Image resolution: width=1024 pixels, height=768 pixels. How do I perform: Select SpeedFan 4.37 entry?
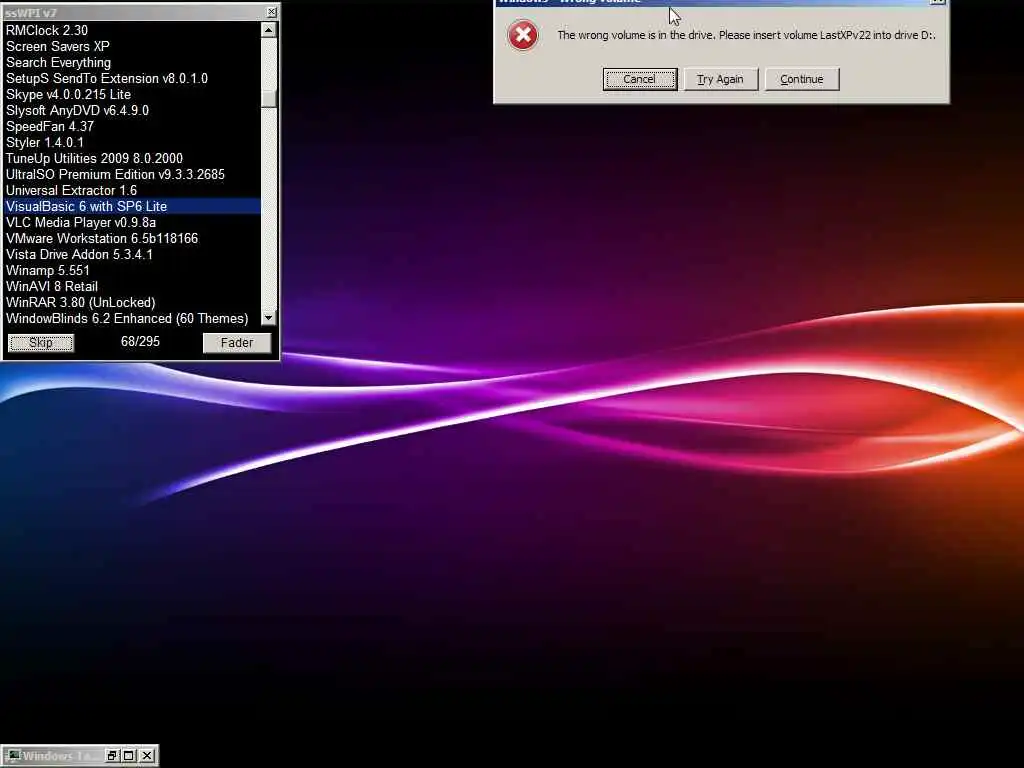133,127
